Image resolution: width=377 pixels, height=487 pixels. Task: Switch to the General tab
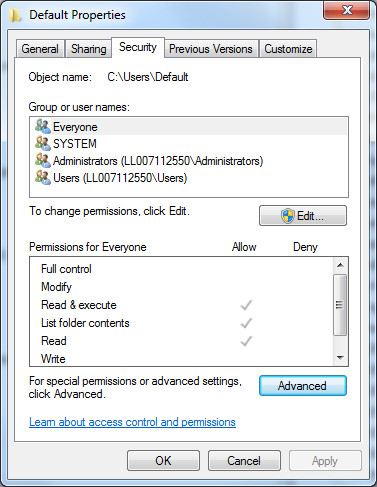40,49
